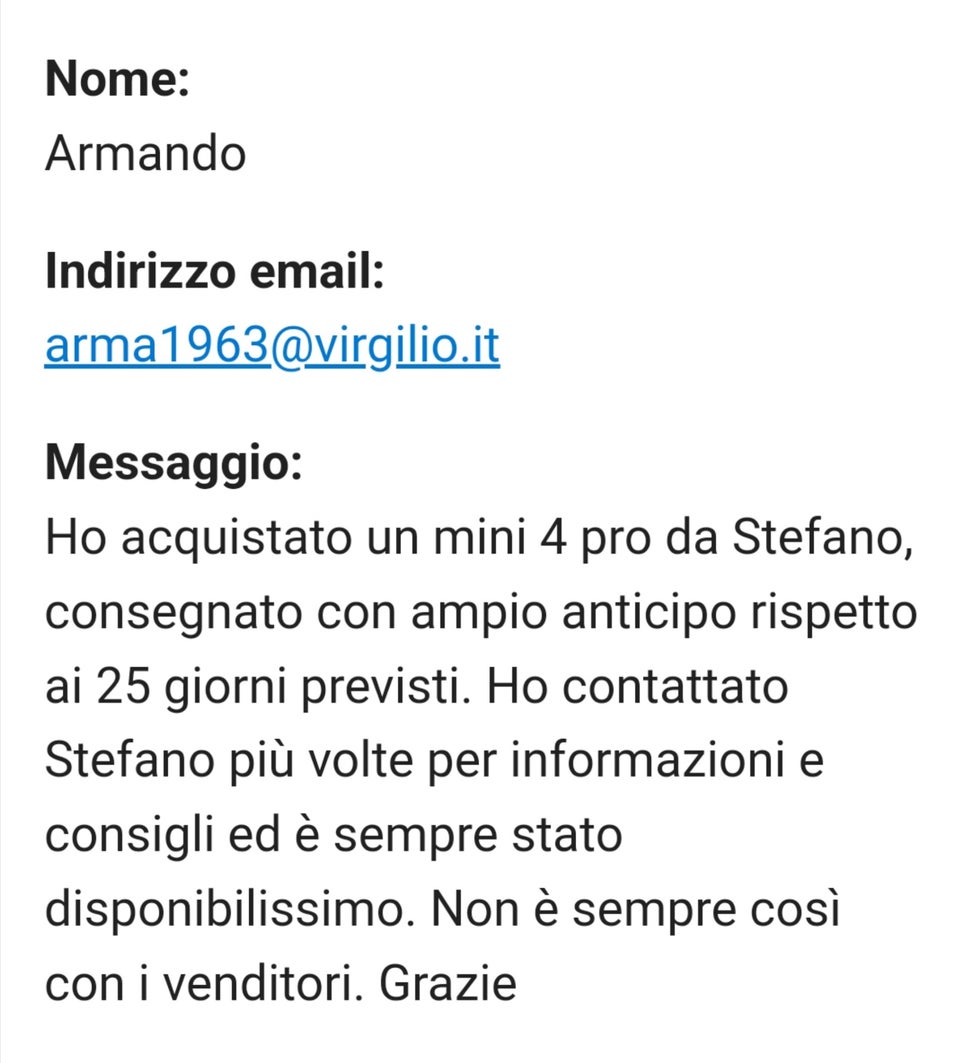Click the phrase 'Non è sempre così'
Image resolution: width=970 pixels, height=1063 pixels.
[636, 909]
